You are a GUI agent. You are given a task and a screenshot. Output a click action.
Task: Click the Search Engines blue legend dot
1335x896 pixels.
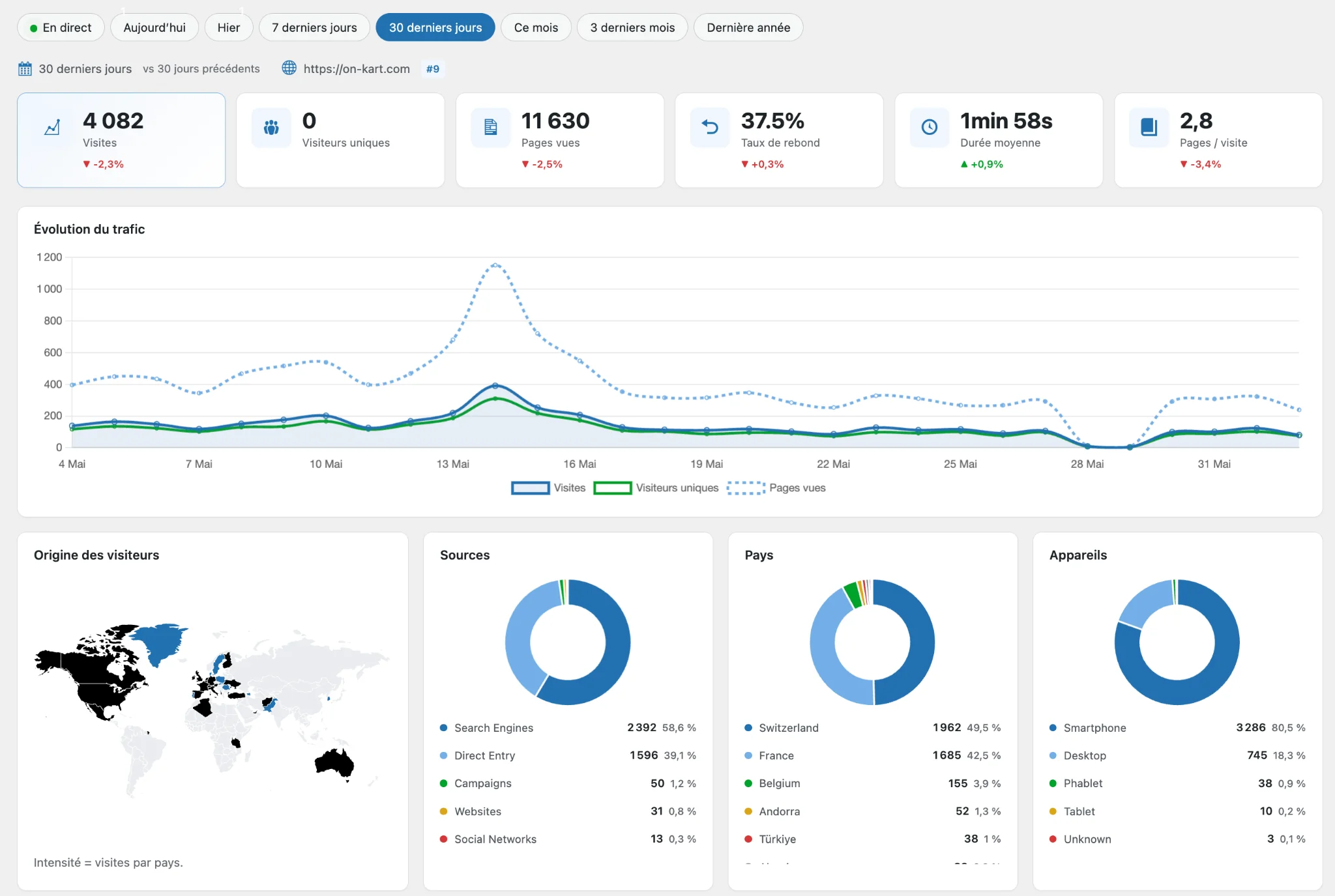443,727
